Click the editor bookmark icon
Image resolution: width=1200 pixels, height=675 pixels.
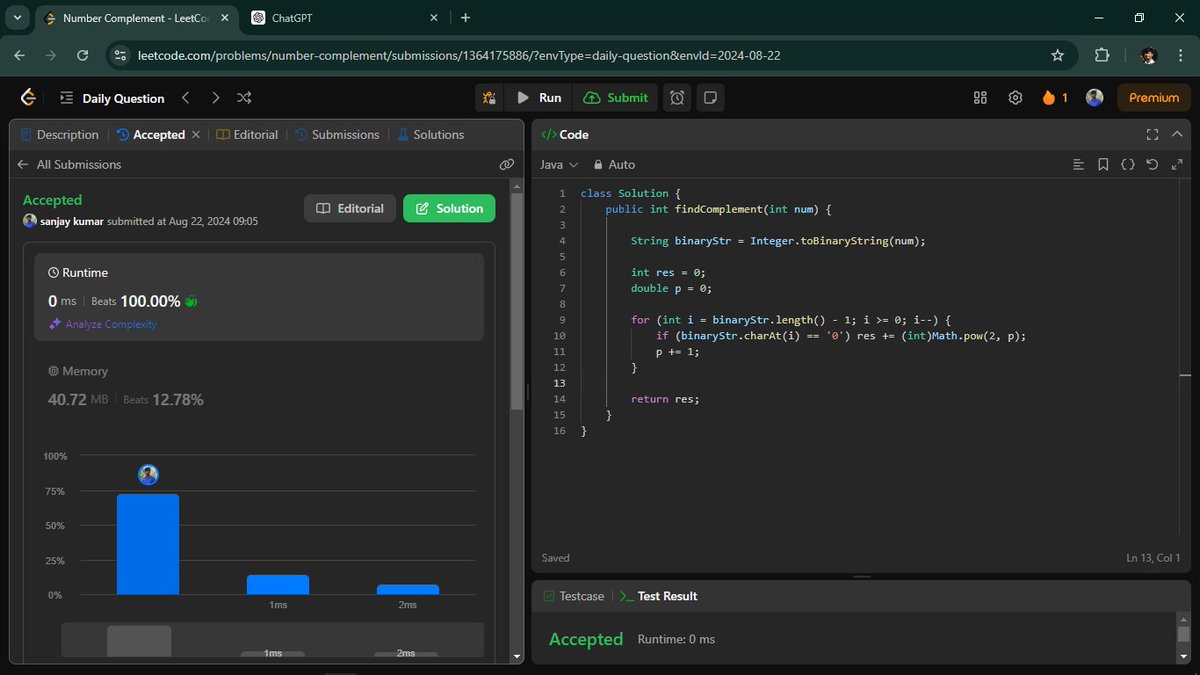(1103, 165)
